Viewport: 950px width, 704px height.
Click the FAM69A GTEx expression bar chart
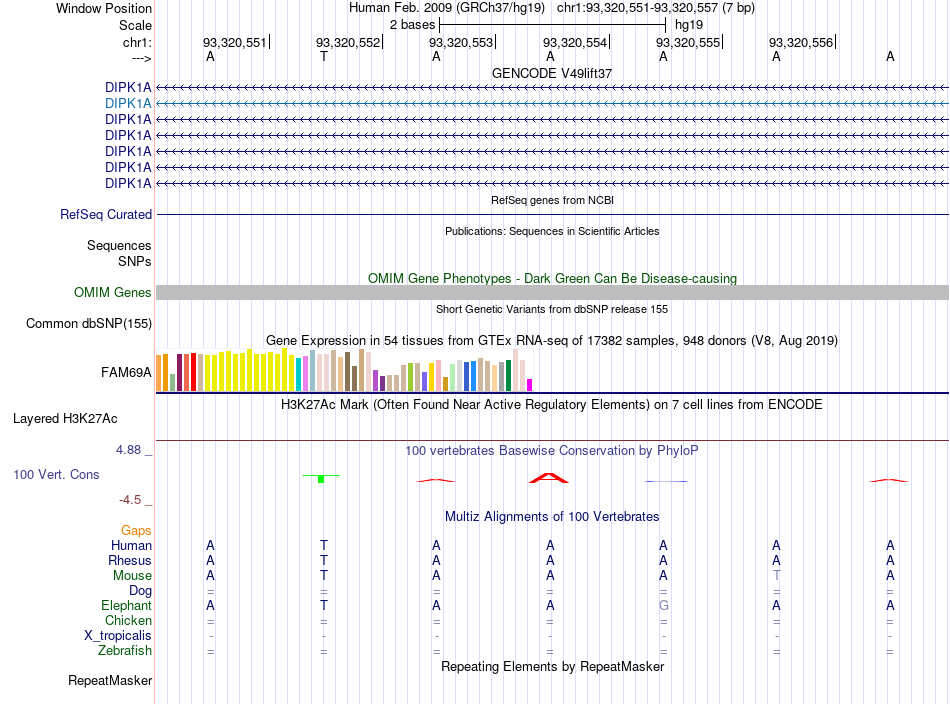[344, 370]
